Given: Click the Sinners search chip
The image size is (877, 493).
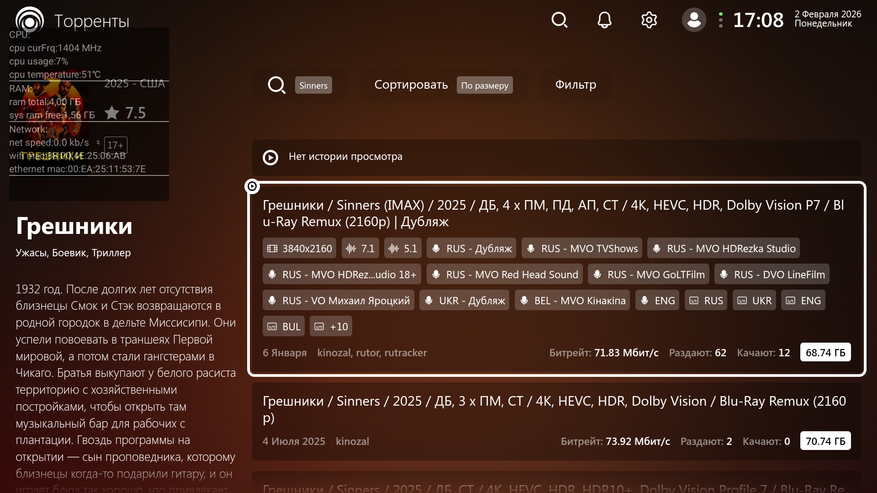Looking at the screenshot, I should [313, 85].
